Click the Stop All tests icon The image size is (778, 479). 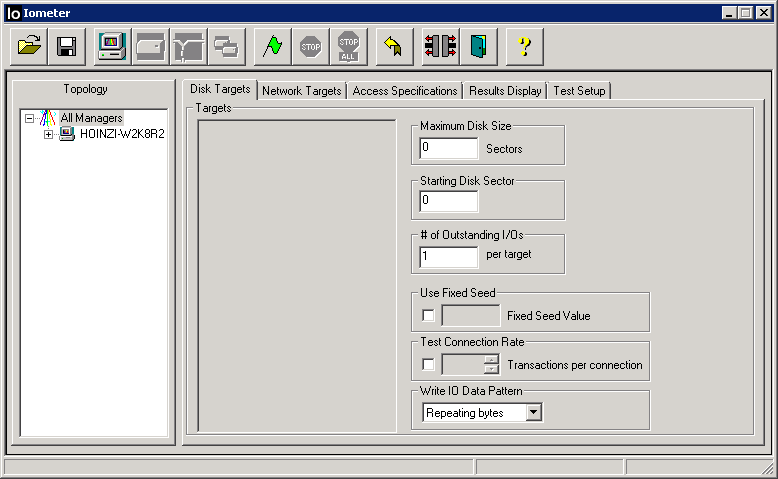(349, 47)
